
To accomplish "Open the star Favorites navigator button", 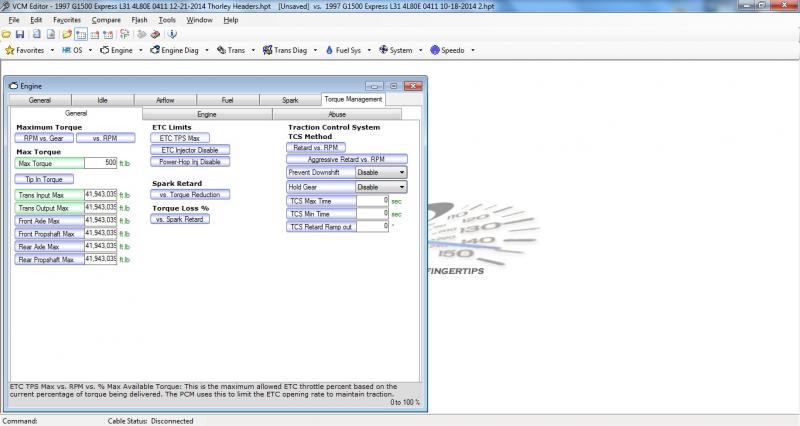I will [25, 50].
